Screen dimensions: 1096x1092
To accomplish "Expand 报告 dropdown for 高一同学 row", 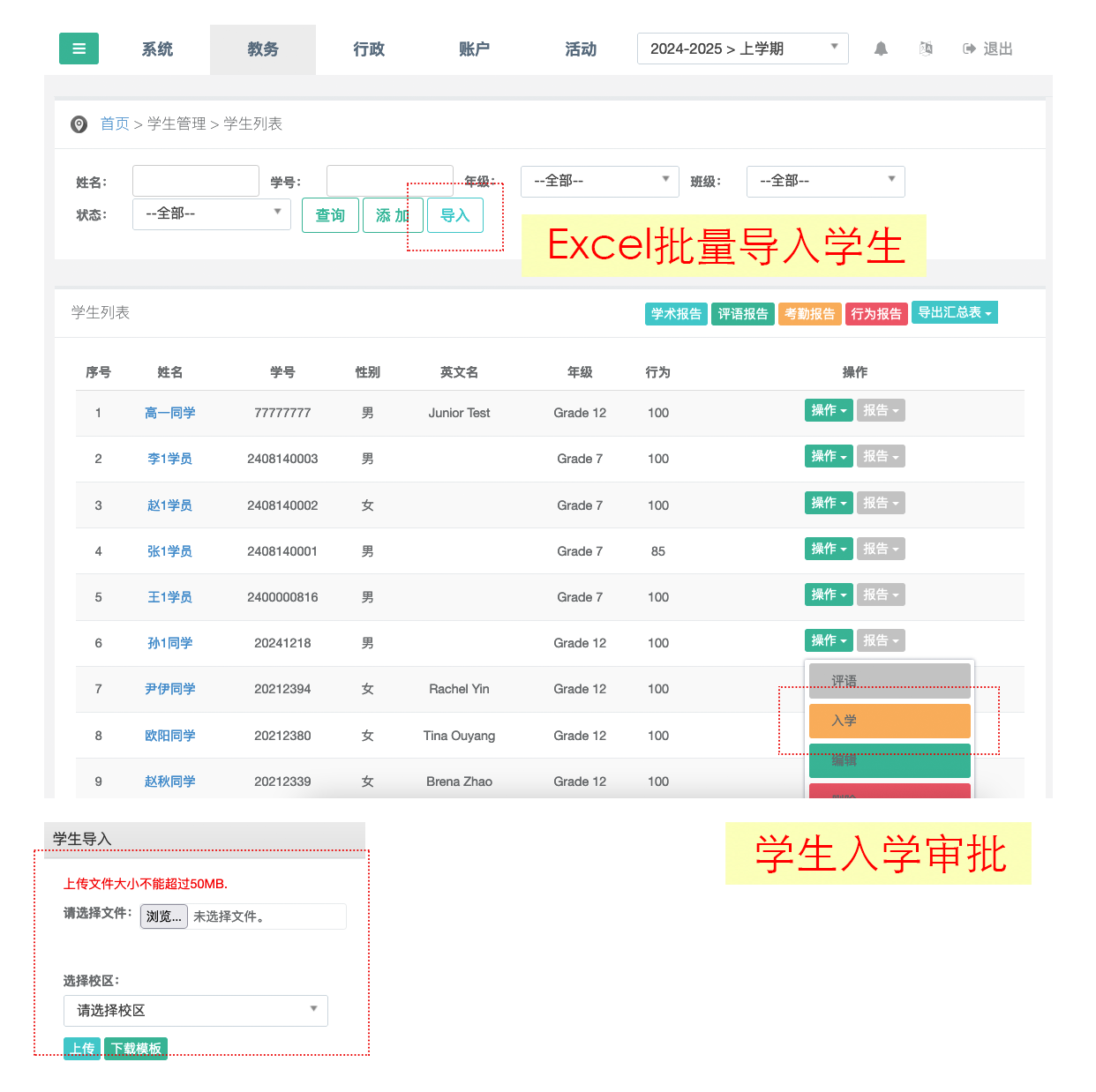I will 881,410.
